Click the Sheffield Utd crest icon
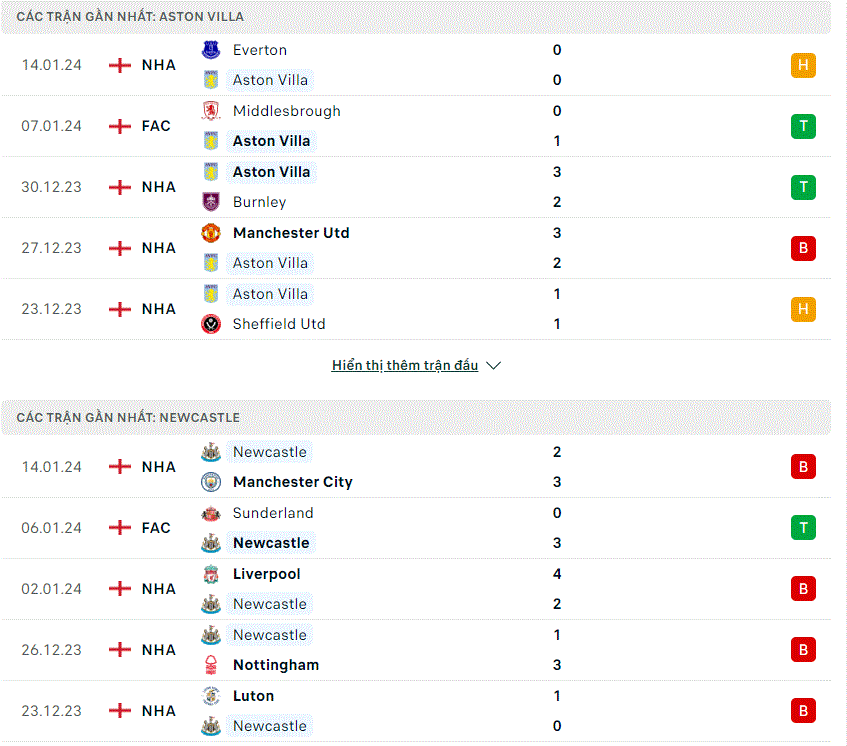This screenshot has width=847, height=746. pyautogui.click(x=211, y=324)
